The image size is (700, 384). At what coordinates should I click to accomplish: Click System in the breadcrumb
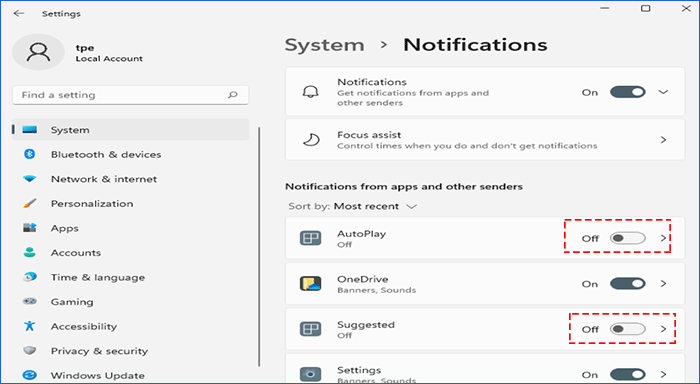tap(325, 45)
